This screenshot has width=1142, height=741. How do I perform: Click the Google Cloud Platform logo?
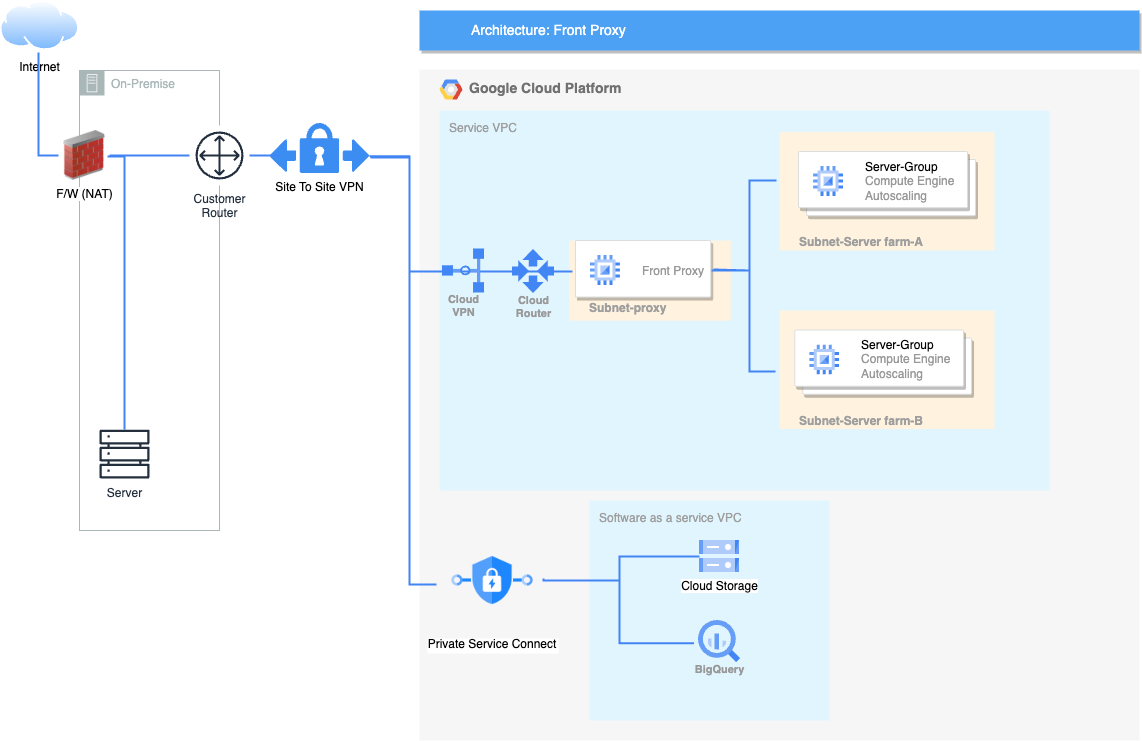pyautogui.click(x=451, y=89)
